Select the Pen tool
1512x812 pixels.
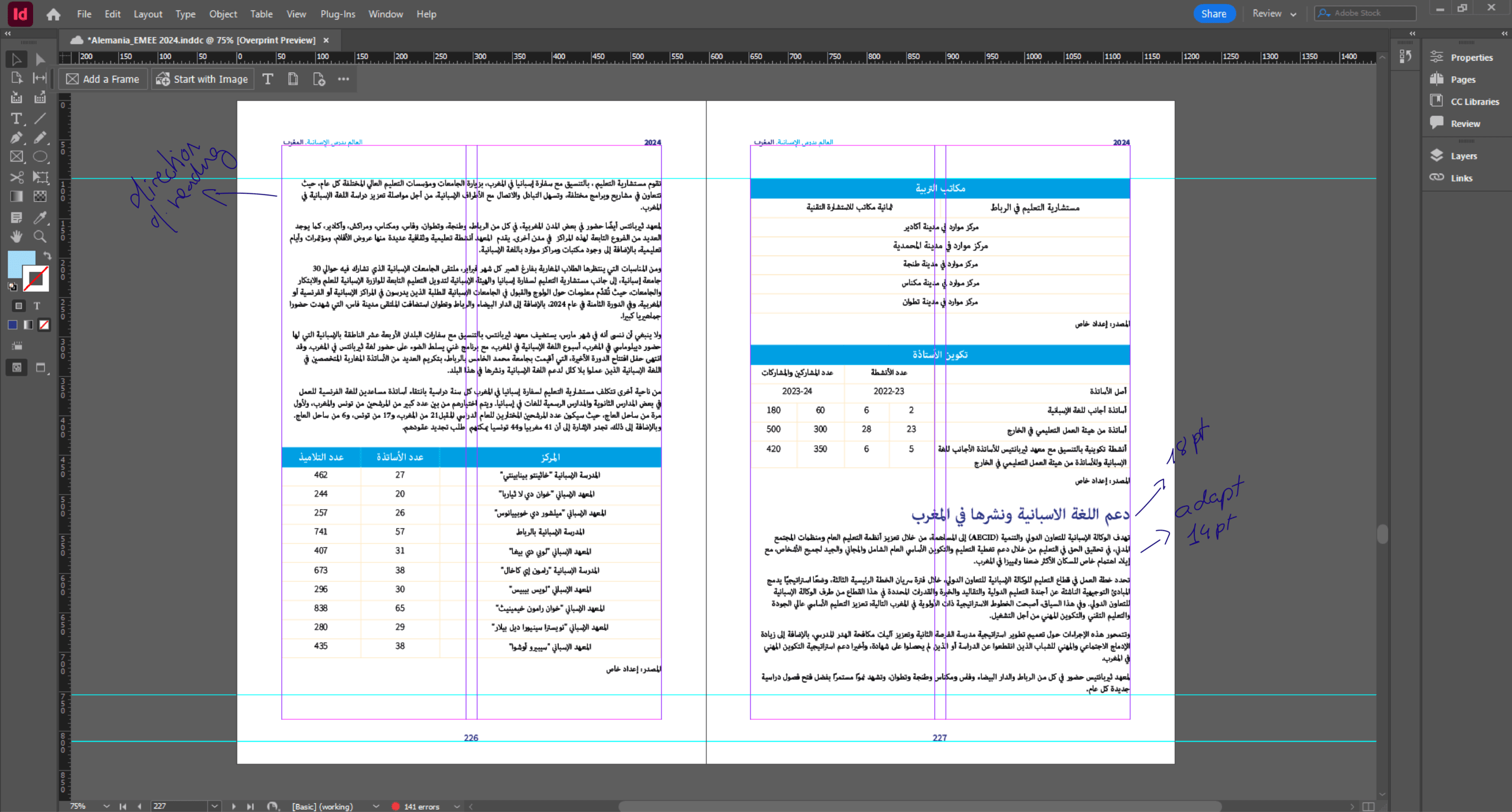click(17, 138)
